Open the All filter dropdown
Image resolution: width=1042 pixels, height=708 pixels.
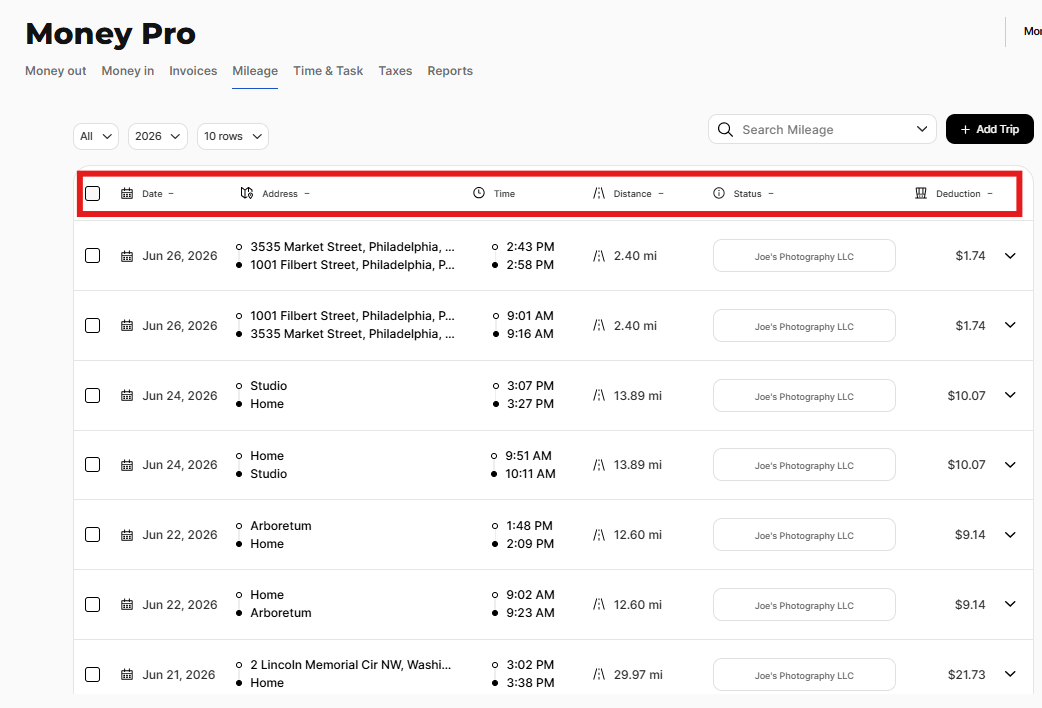[96, 136]
